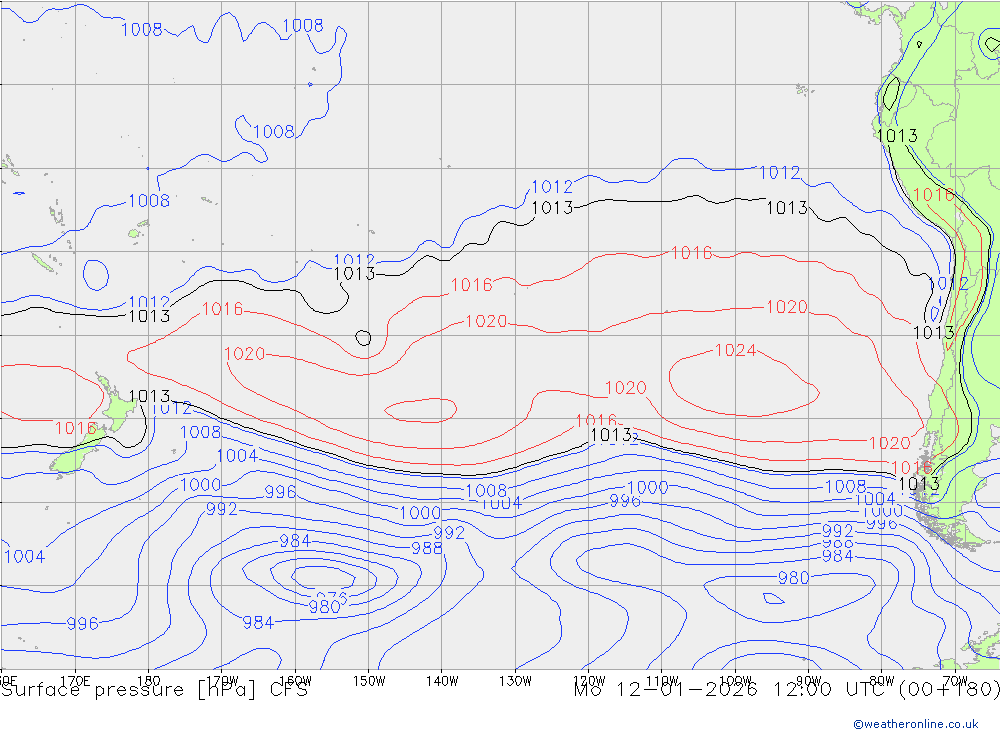Click the 110W longitude axis label
The image size is (1000, 733).
click(x=662, y=681)
